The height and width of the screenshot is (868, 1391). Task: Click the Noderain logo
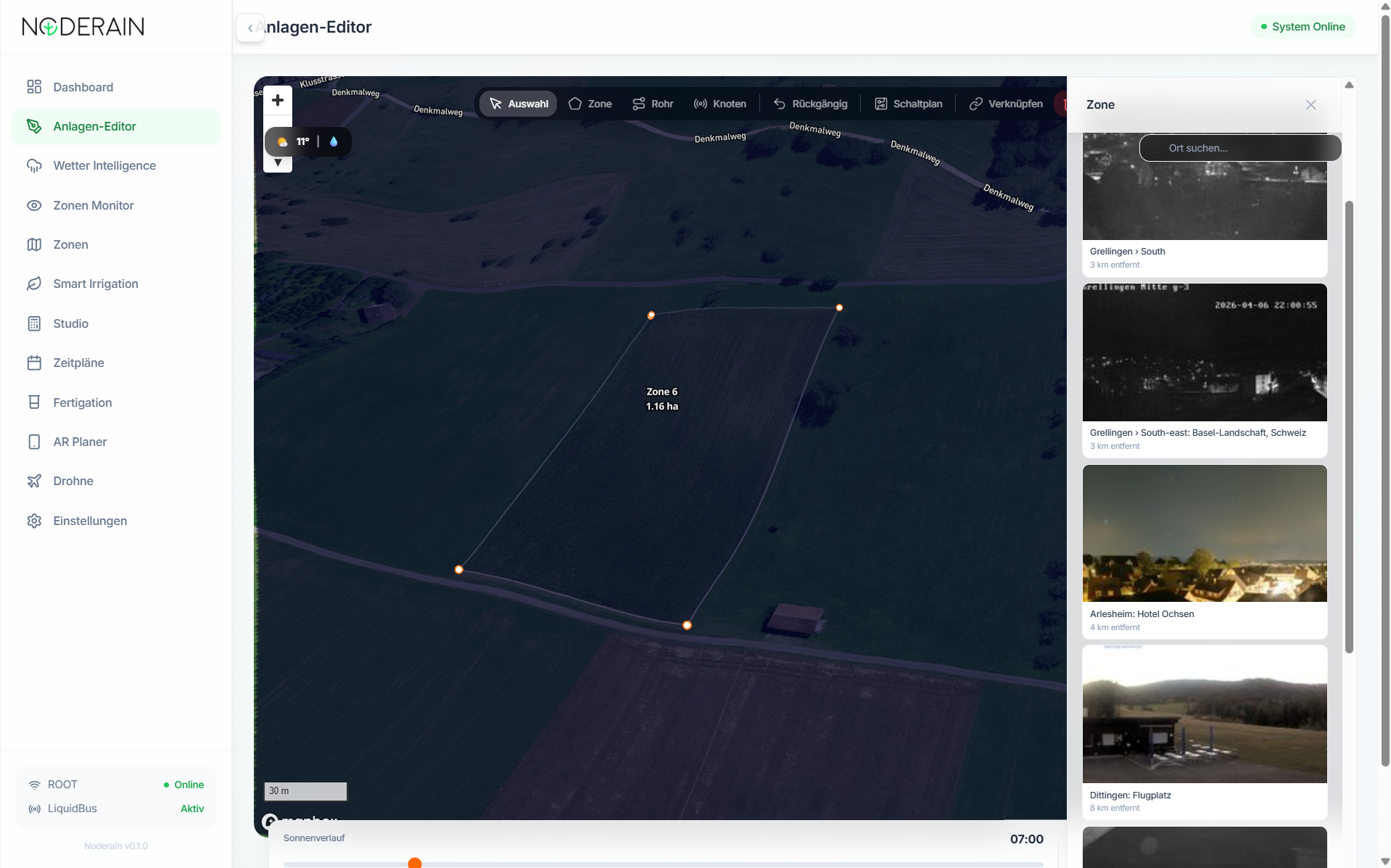click(x=83, y=27)
